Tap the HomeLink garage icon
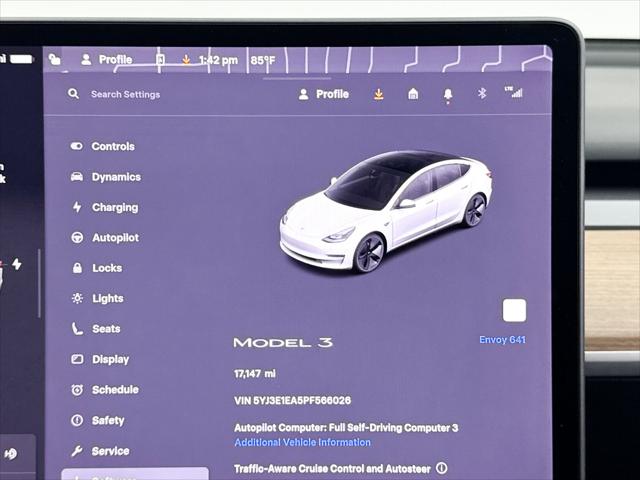 [413, 94]
